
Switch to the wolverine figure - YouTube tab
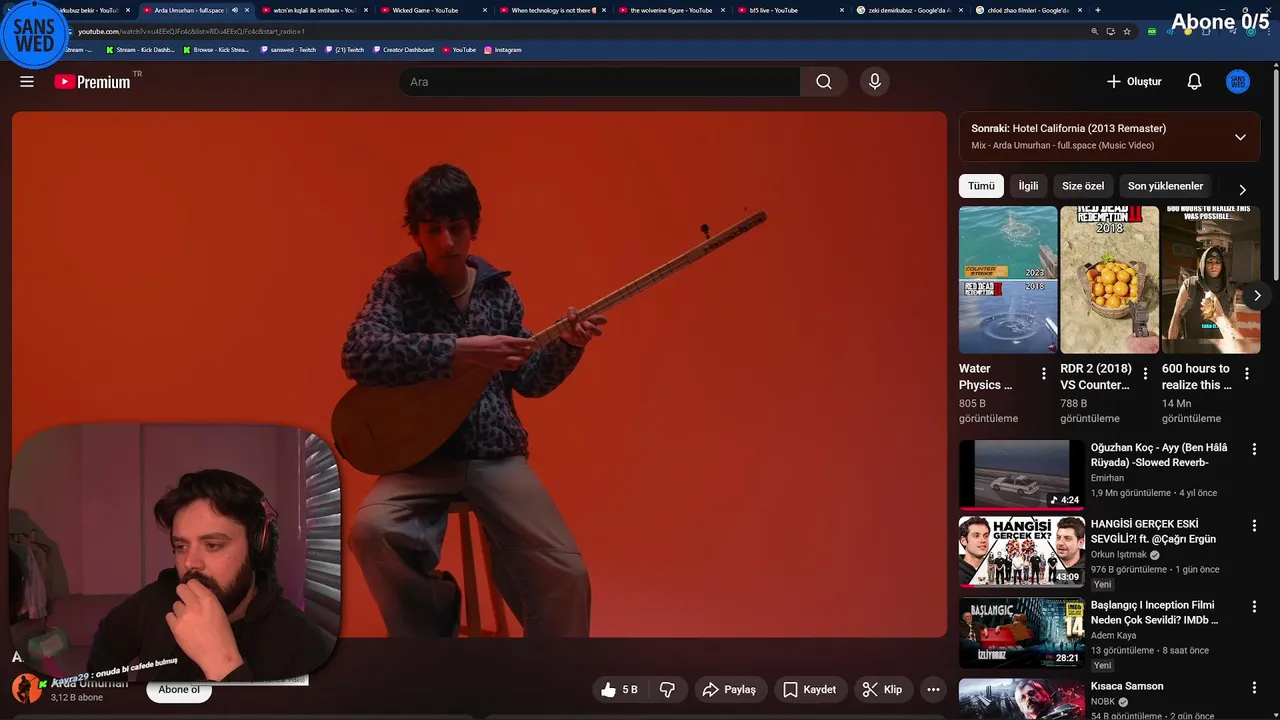(671, 10)
